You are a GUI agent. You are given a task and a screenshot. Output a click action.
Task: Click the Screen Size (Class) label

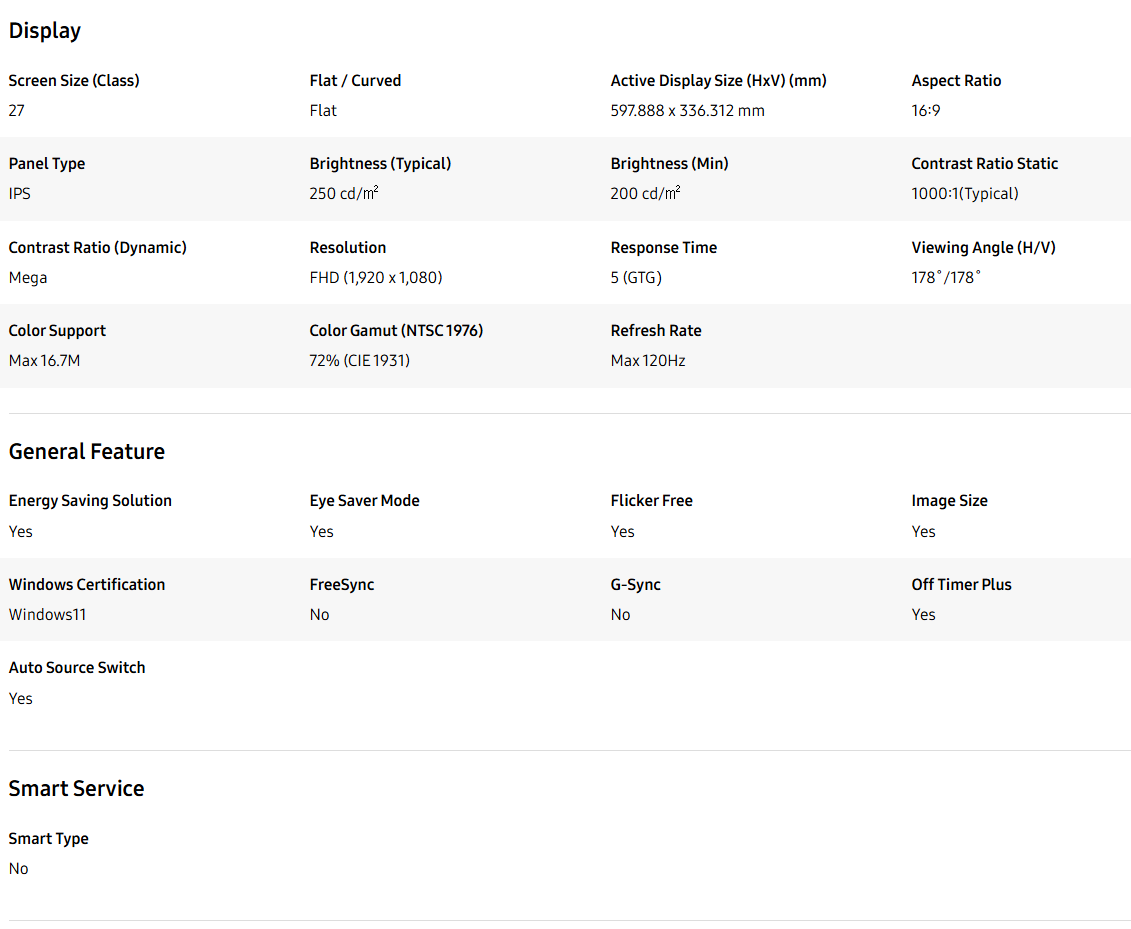tap(74, 81)
